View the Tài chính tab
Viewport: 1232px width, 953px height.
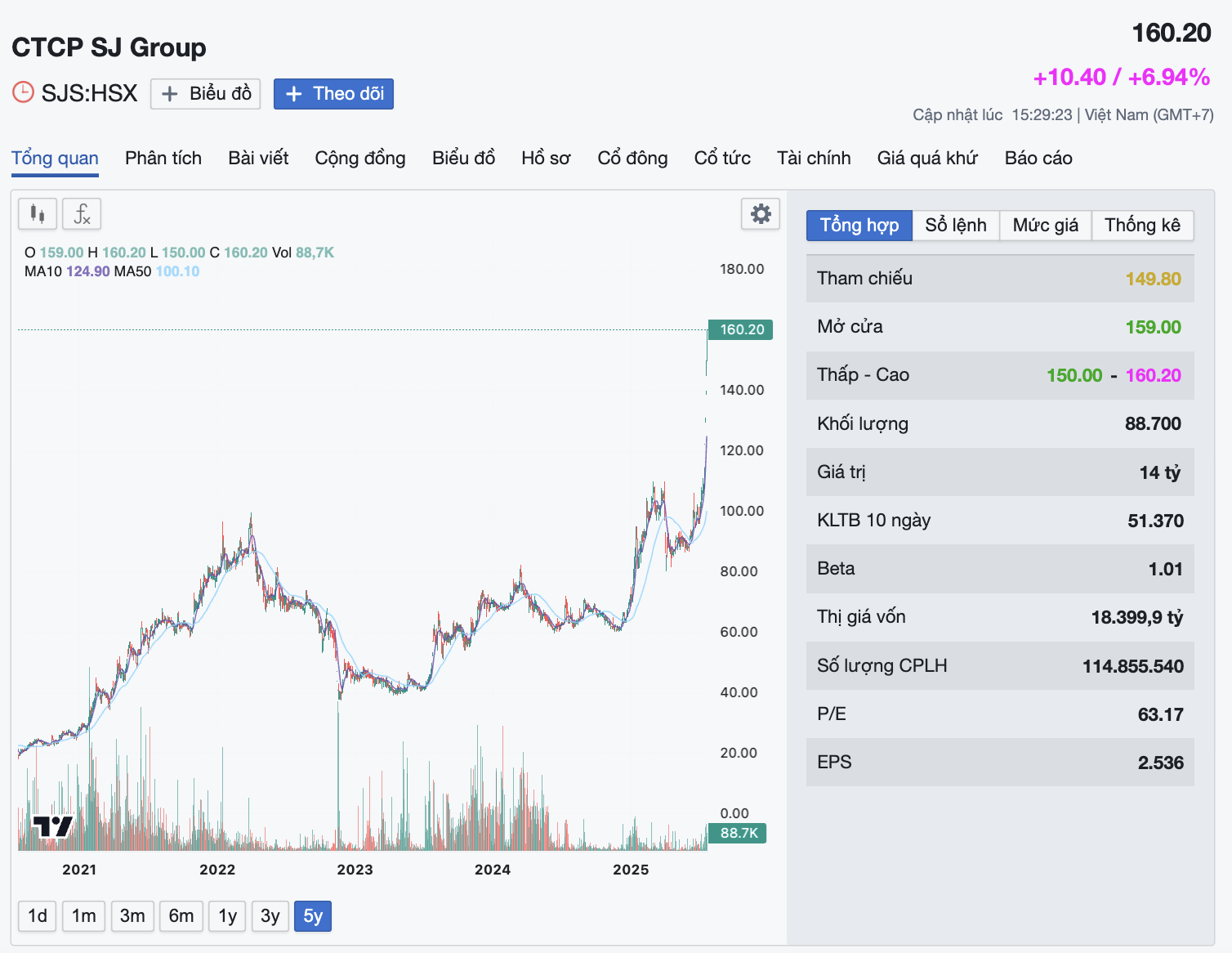tap(814, 159)
